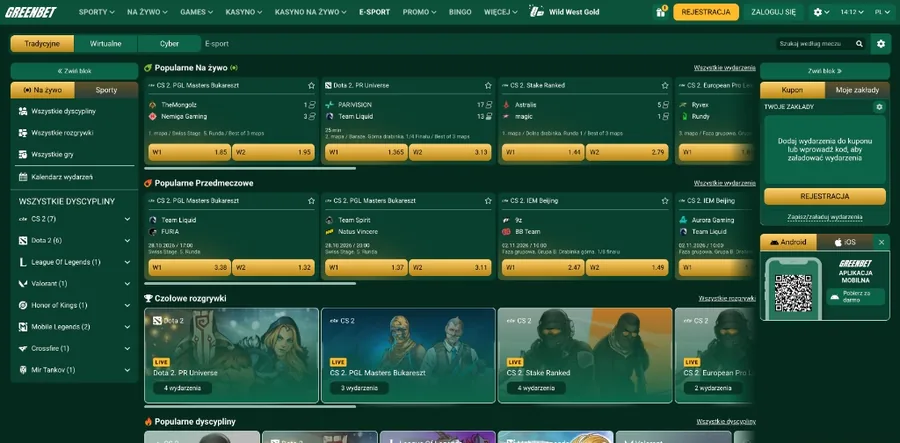
Task: Star the 9z vs BB Team match
Action: point(665,201)
